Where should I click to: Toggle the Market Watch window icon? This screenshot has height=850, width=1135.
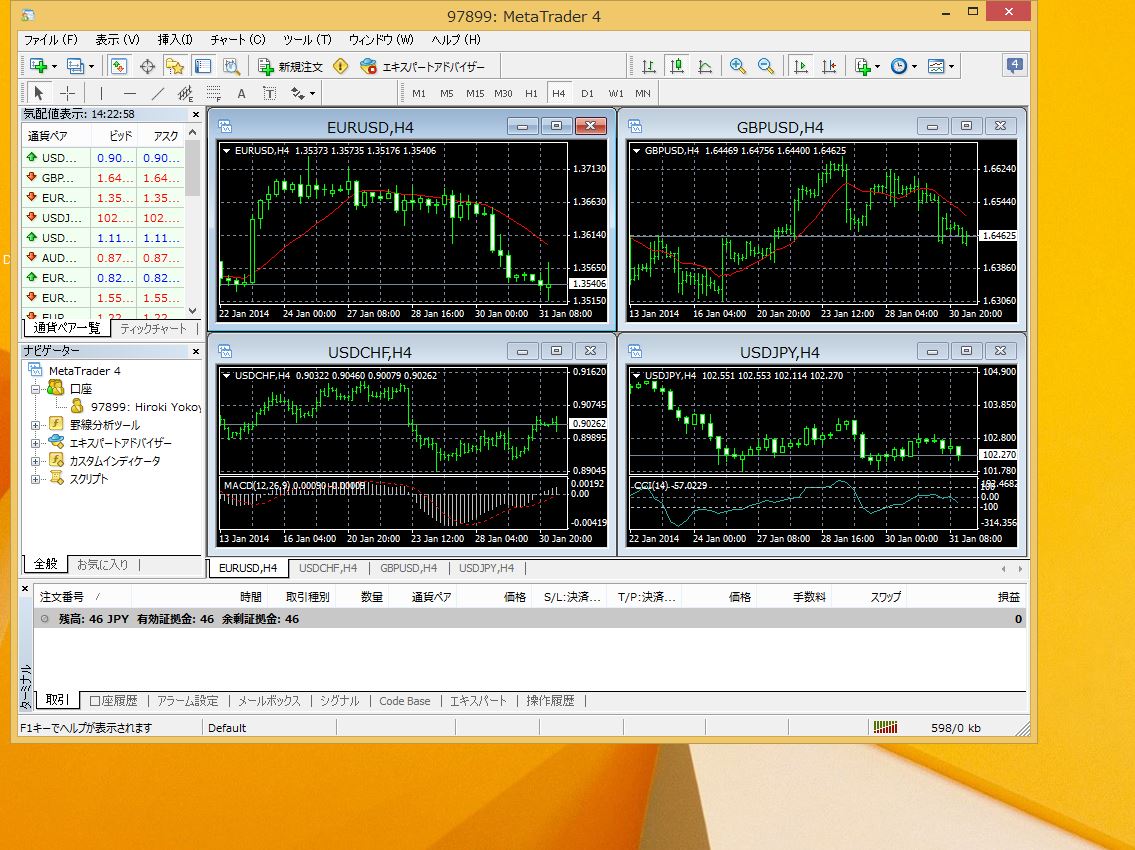click(119, 67)
